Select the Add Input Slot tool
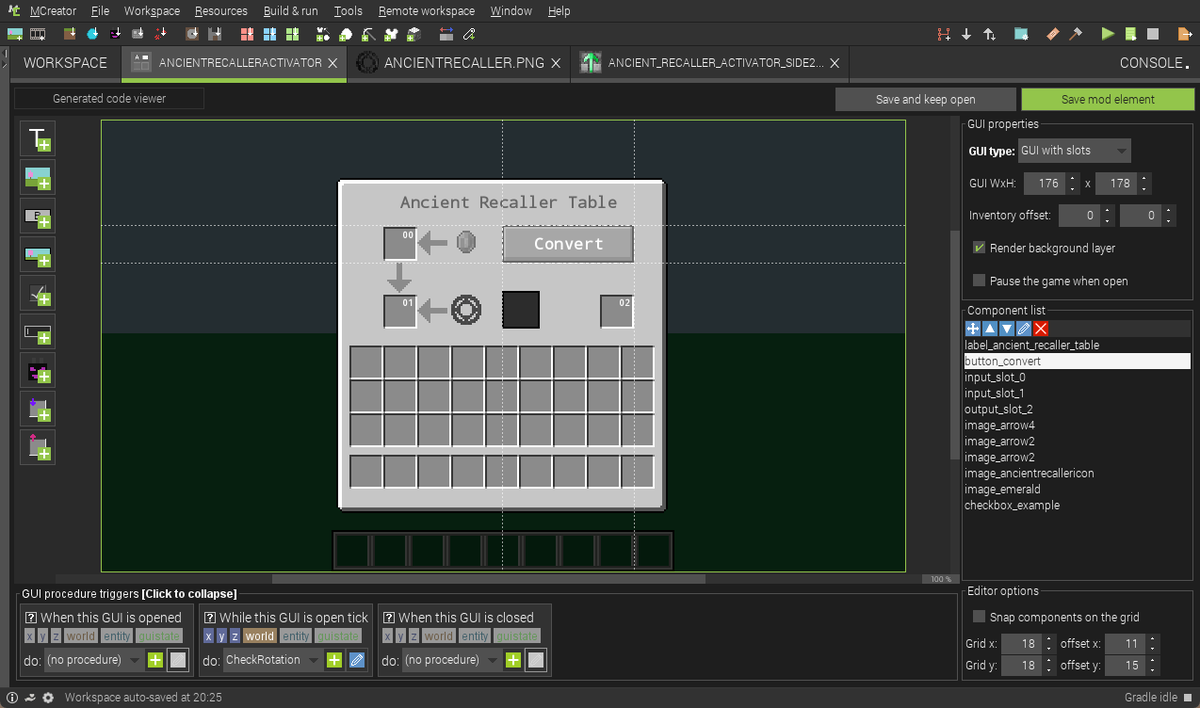 [x=37, y=408]
